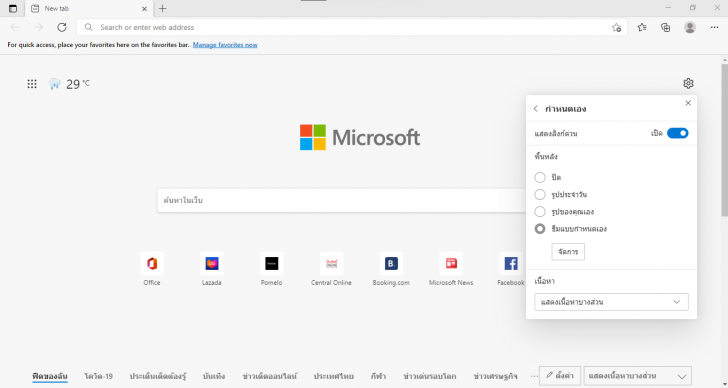Open the Office quick link
The image size is (728, 388).
pyautogui.click(x=152, y=269)
